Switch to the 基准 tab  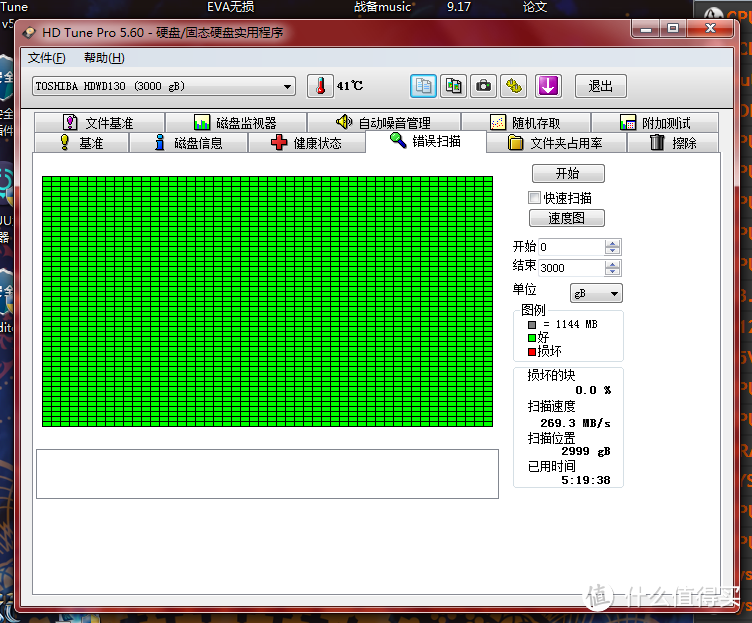click(x=82, y=143)
